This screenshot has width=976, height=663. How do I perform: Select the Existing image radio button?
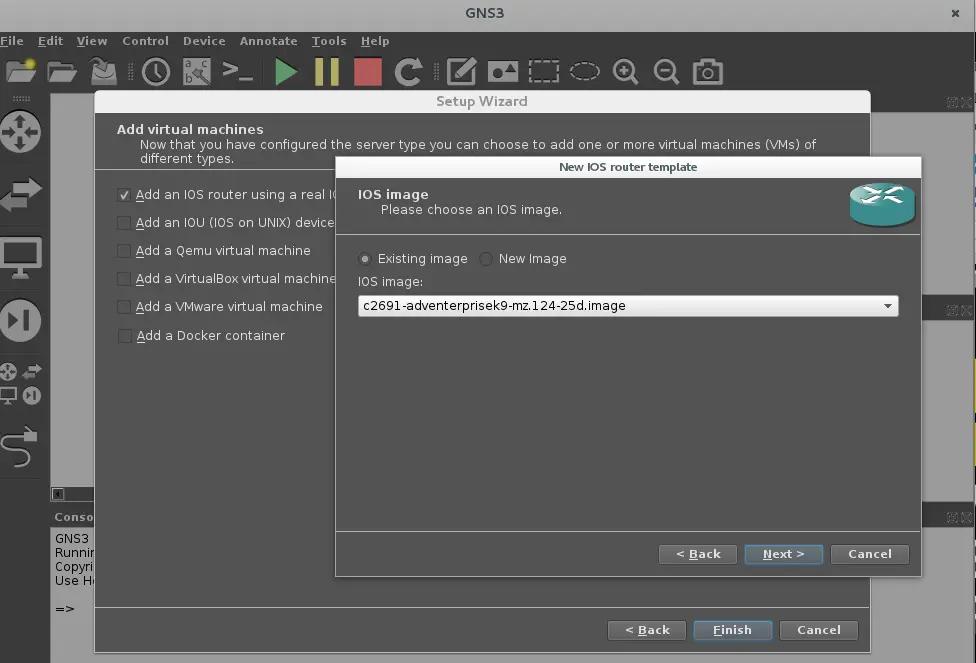coord(365,259)
